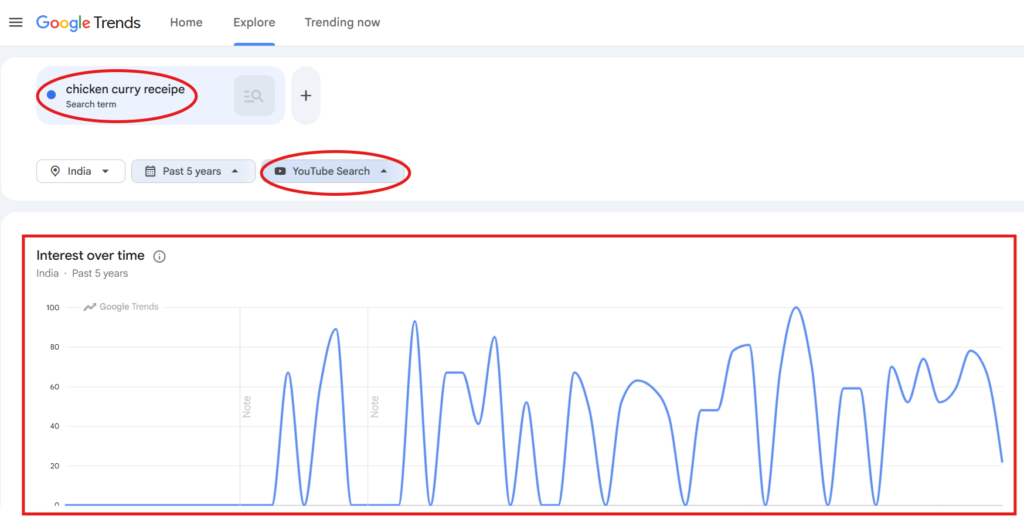
Task: Click the location pin icon beside India
Action: 56,171
